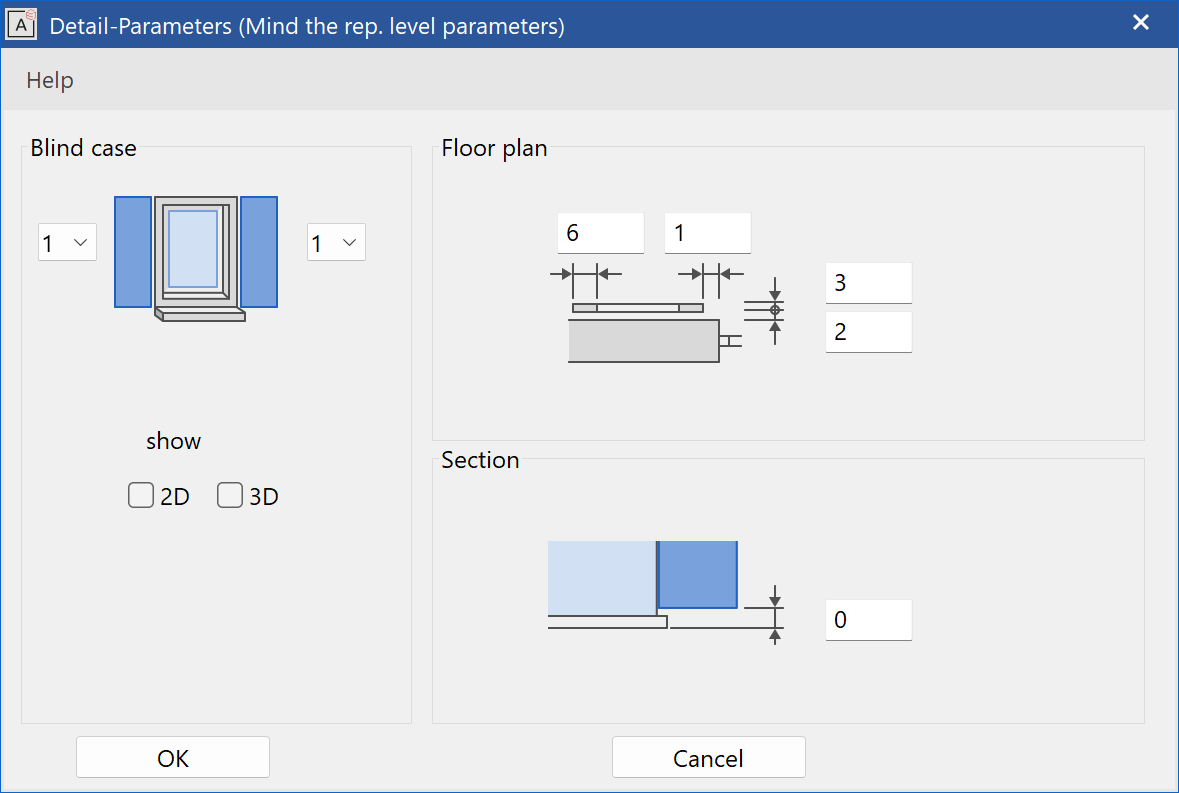Click the floor plan field containing 1
This screenshot has height=793, width=1179.
(708, 233)
